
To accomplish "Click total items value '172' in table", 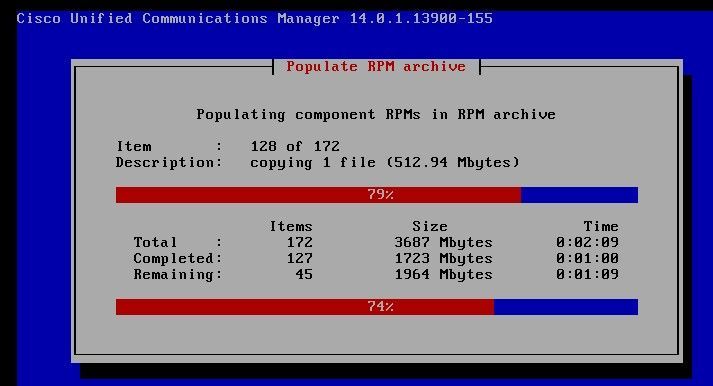I will pyautogui.click(x=300, y=242).
